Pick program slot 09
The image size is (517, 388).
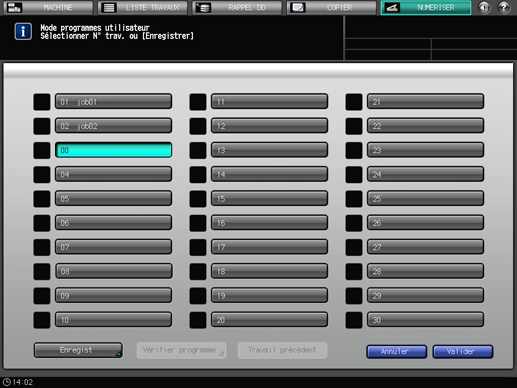tap(113, 295)
